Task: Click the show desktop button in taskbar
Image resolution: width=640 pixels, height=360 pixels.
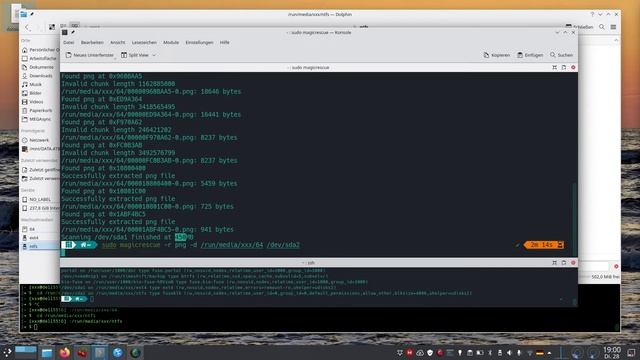Action: (631, 353)
